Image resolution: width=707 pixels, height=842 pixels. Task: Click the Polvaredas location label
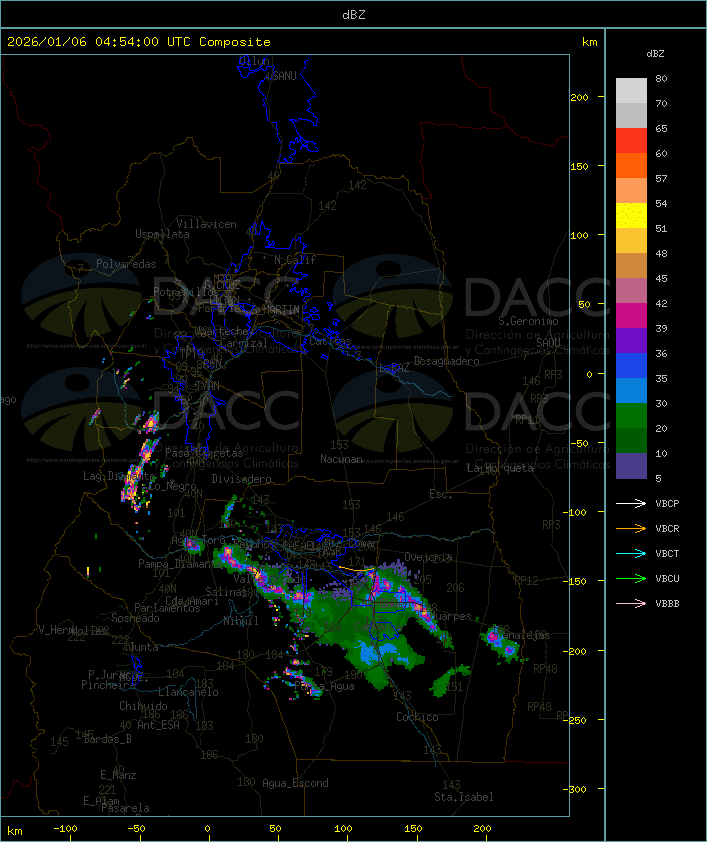[126, 264]
